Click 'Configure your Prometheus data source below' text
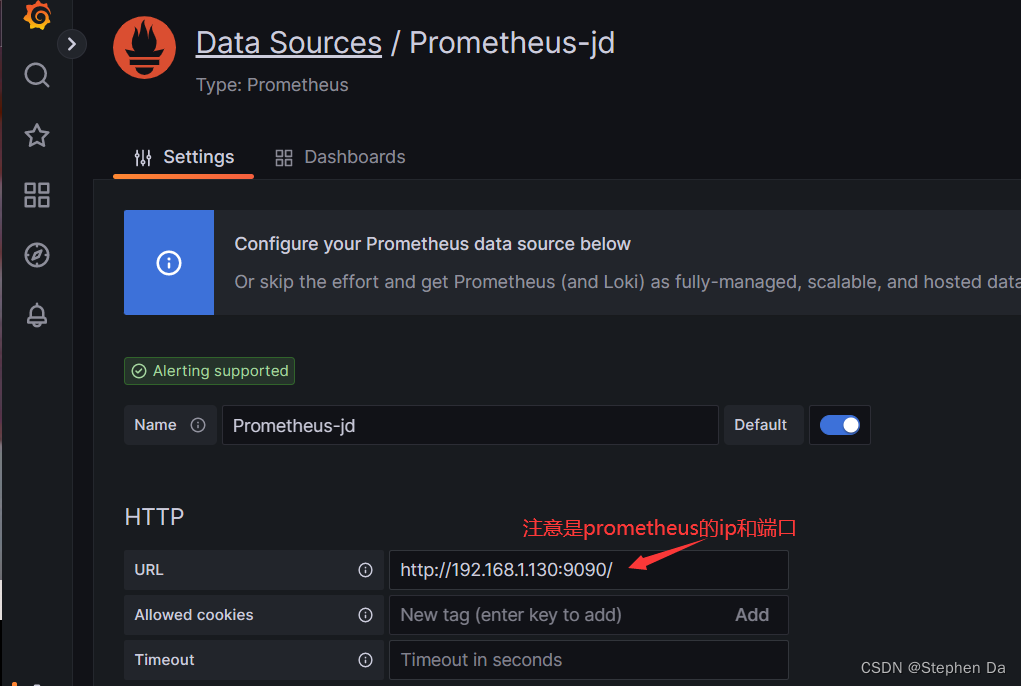The image size is (1021, 686). tap(432, 244)
